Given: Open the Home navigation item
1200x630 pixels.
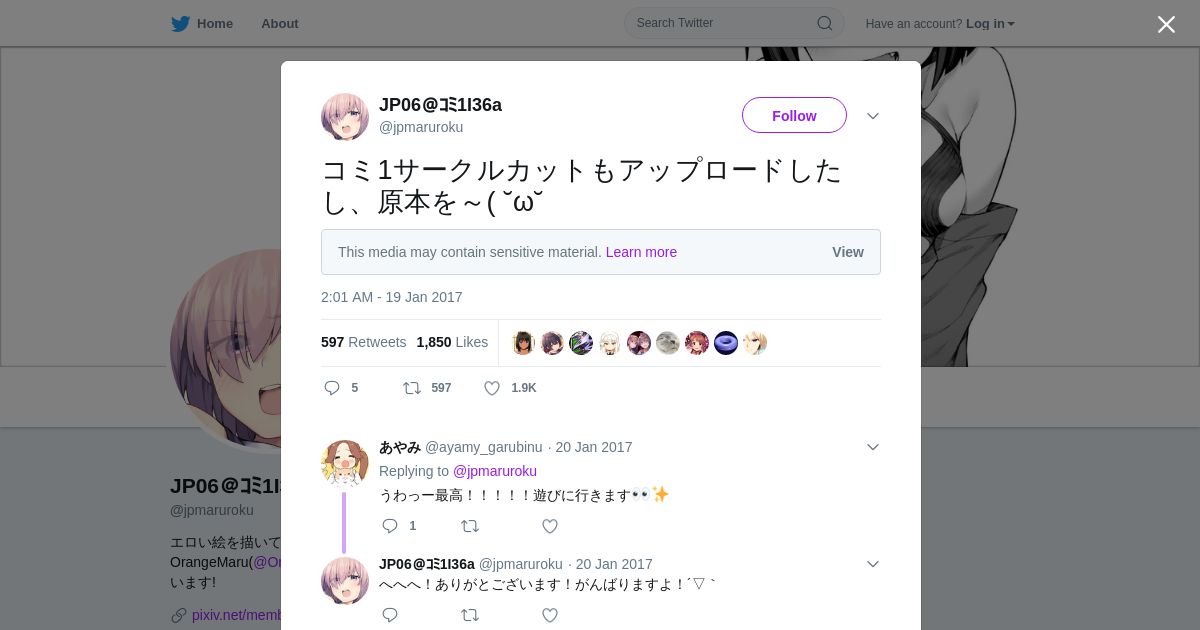Looking at the screenshot, I should [x=202, y=23].
